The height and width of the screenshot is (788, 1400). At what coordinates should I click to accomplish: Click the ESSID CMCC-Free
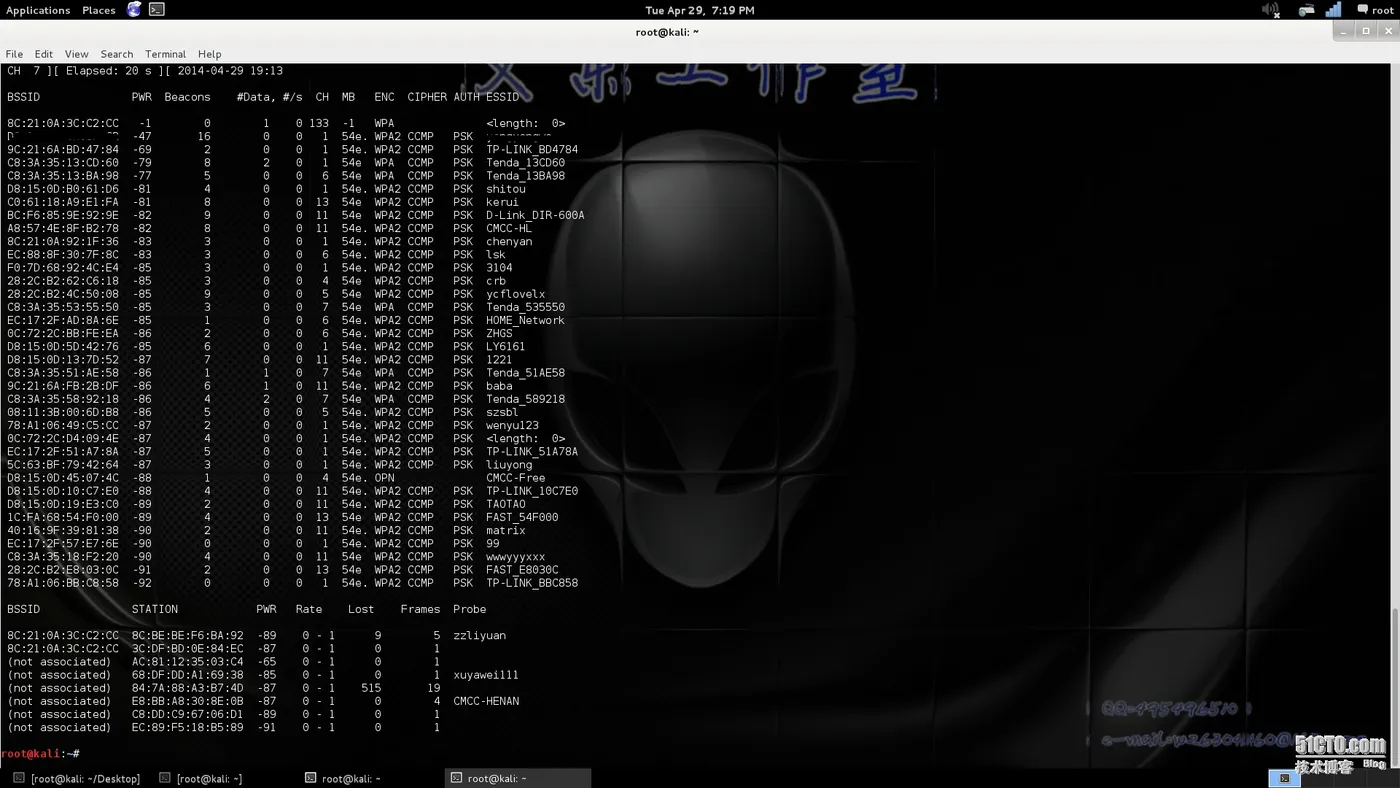516,478
